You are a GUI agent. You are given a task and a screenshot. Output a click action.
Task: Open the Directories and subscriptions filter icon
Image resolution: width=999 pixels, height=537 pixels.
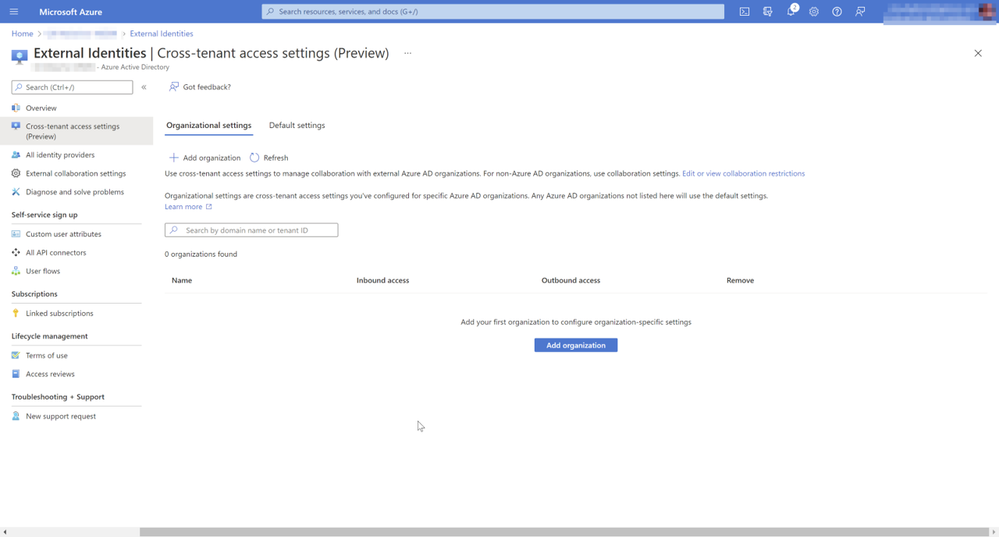(767, 11)
